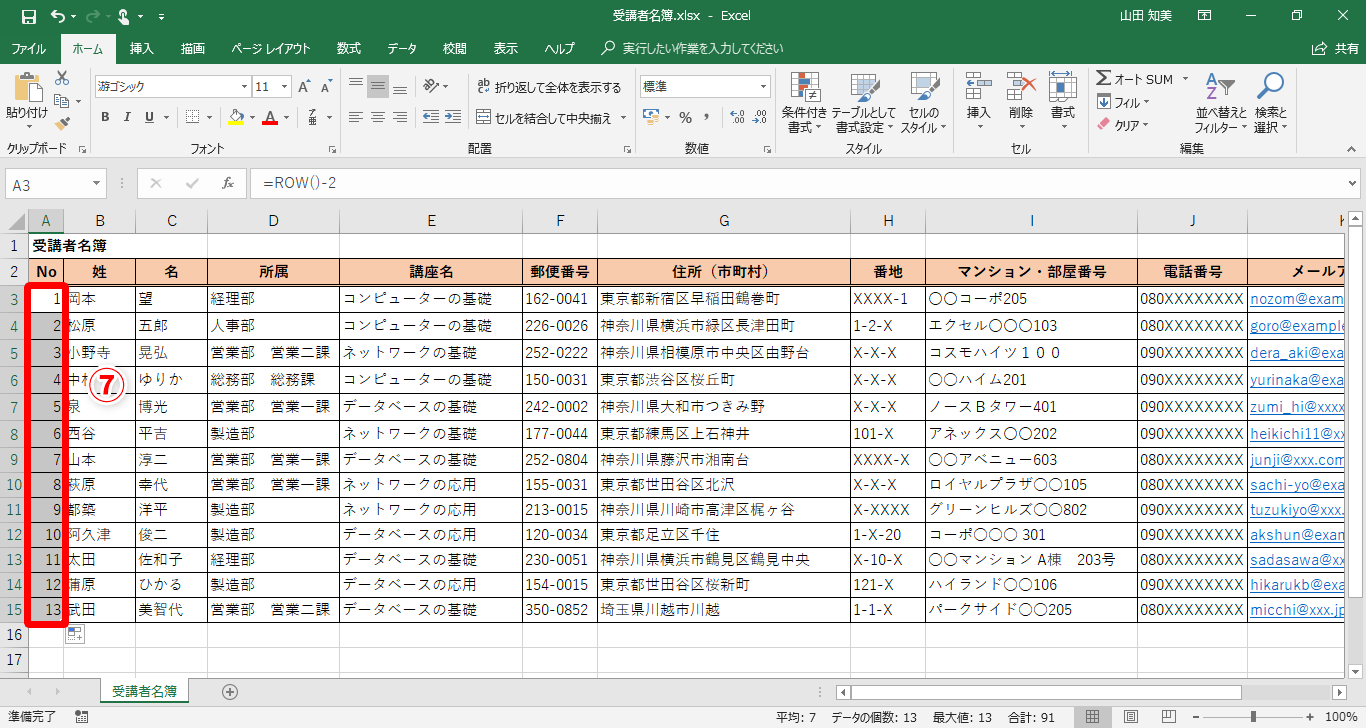Add a new sheet with plus button
Screen dimensions: 1366x728
pyautogui.click(x=230, y=691)
